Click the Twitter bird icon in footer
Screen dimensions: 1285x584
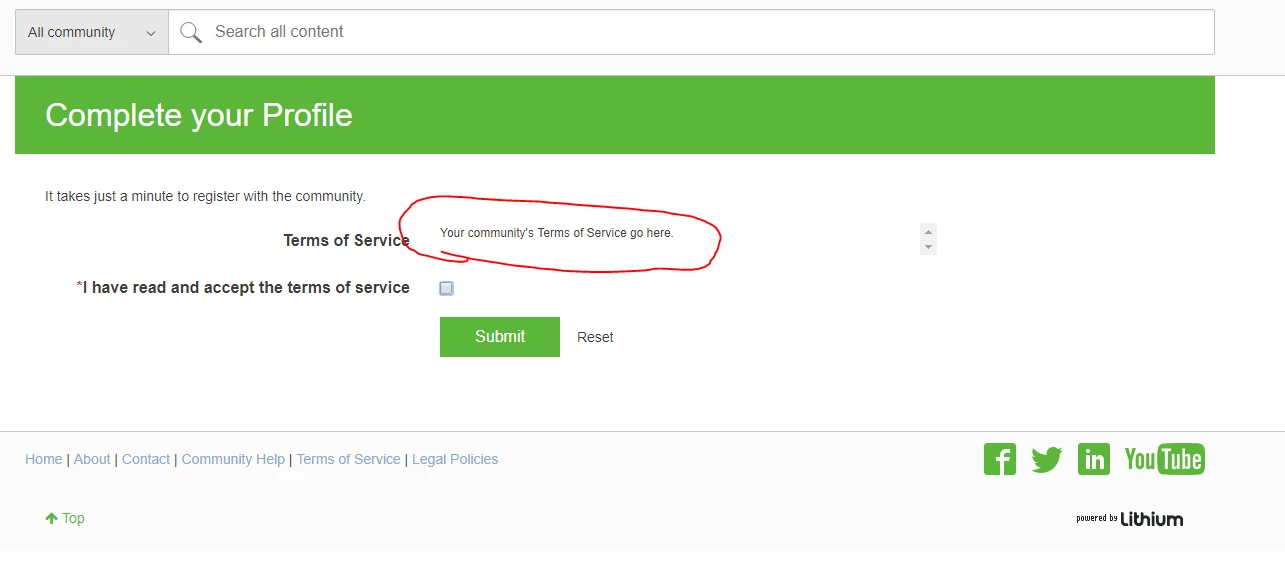1046,459
